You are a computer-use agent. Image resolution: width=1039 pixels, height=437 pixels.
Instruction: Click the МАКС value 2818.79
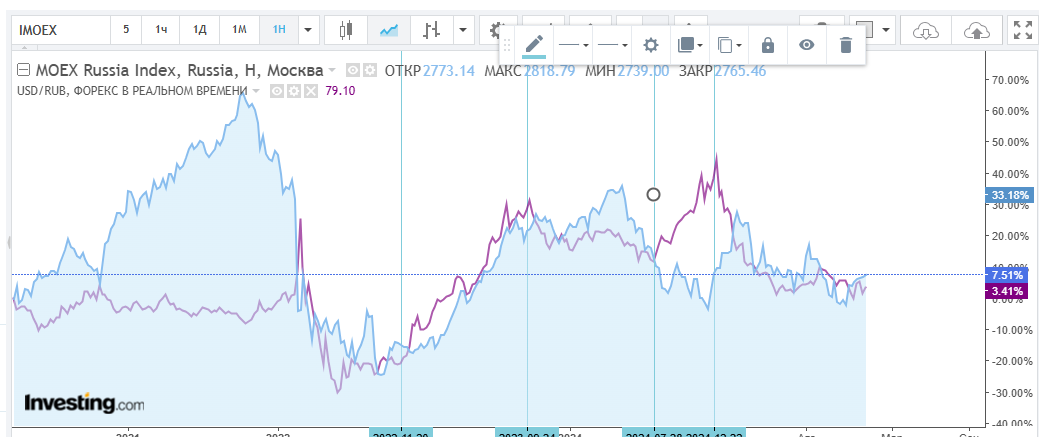tap(549, 70)
